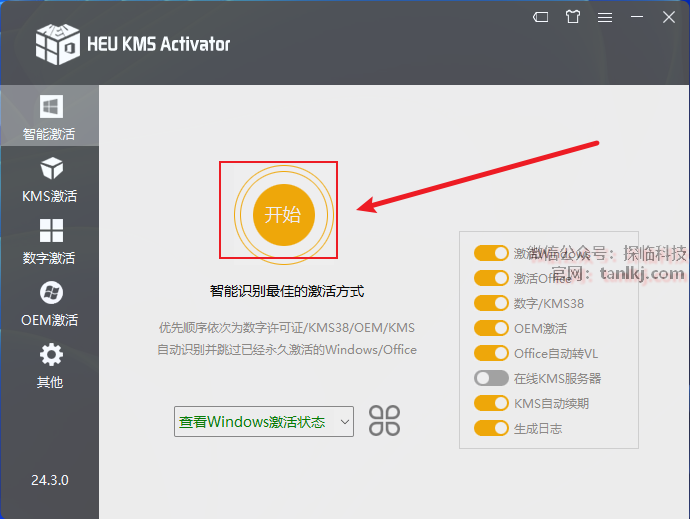The image size is (690, 519).
Task: Click the HEU cube logo
Action: tap(58, 44)
